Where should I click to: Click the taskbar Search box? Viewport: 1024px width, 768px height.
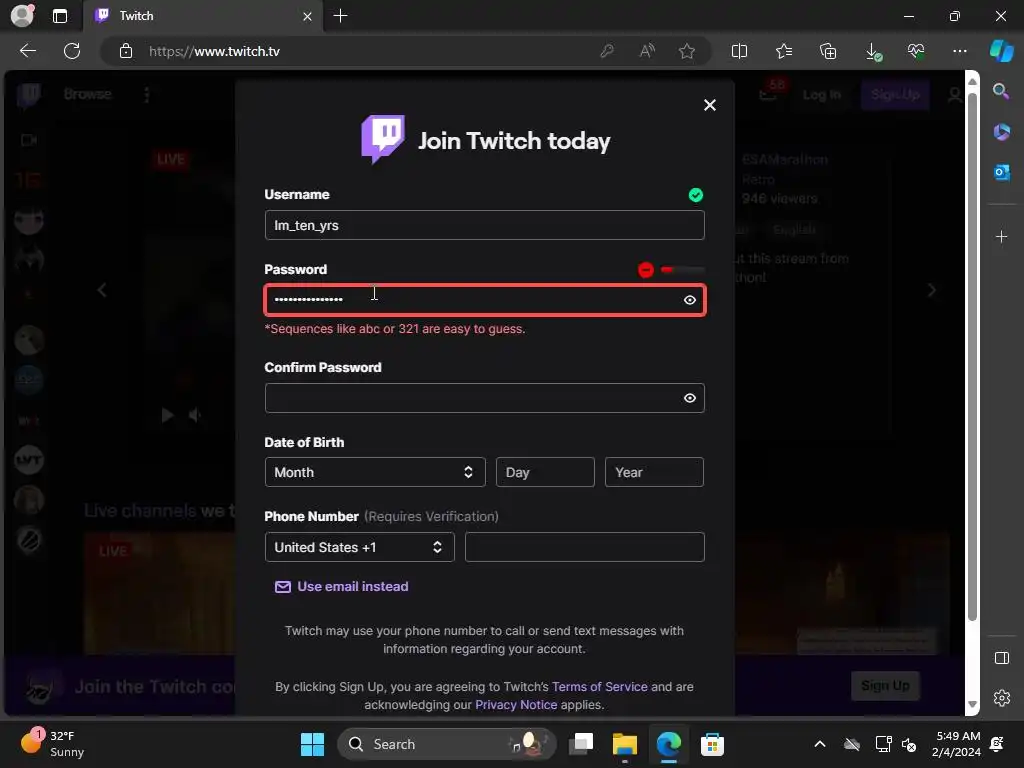(x=447, y=744)
